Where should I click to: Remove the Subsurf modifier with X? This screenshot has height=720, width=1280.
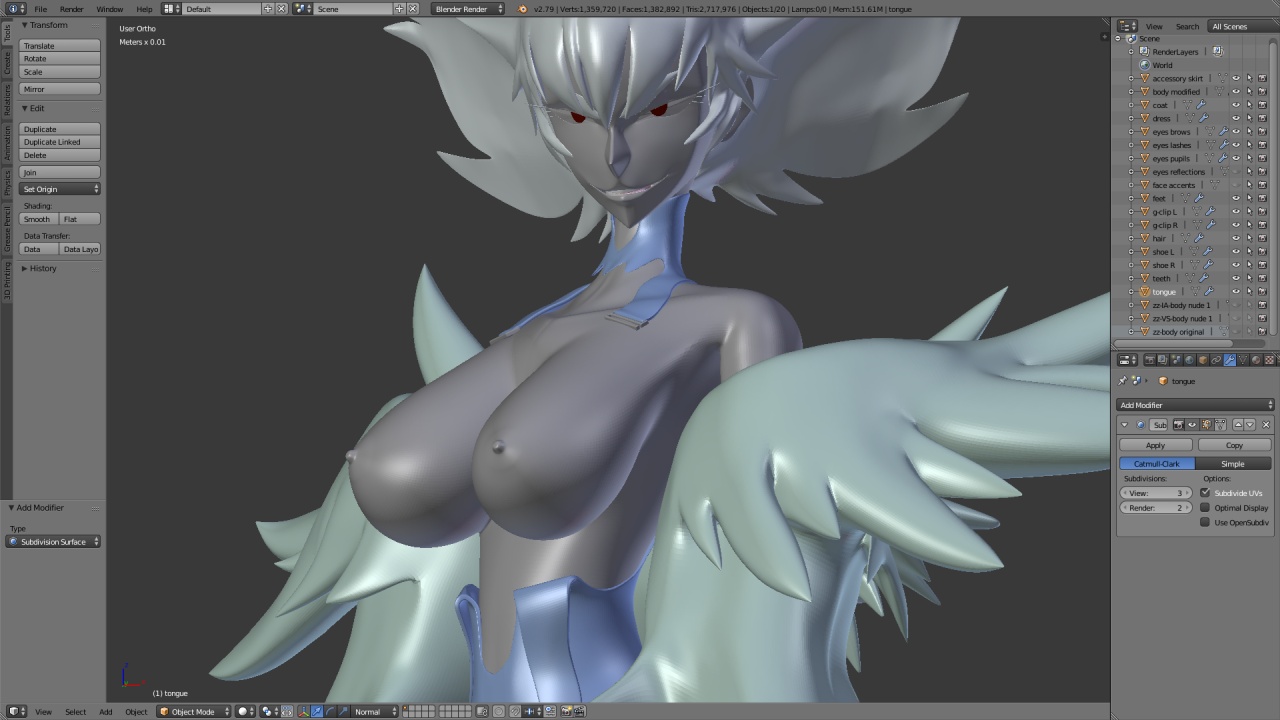coord(1266,425)
